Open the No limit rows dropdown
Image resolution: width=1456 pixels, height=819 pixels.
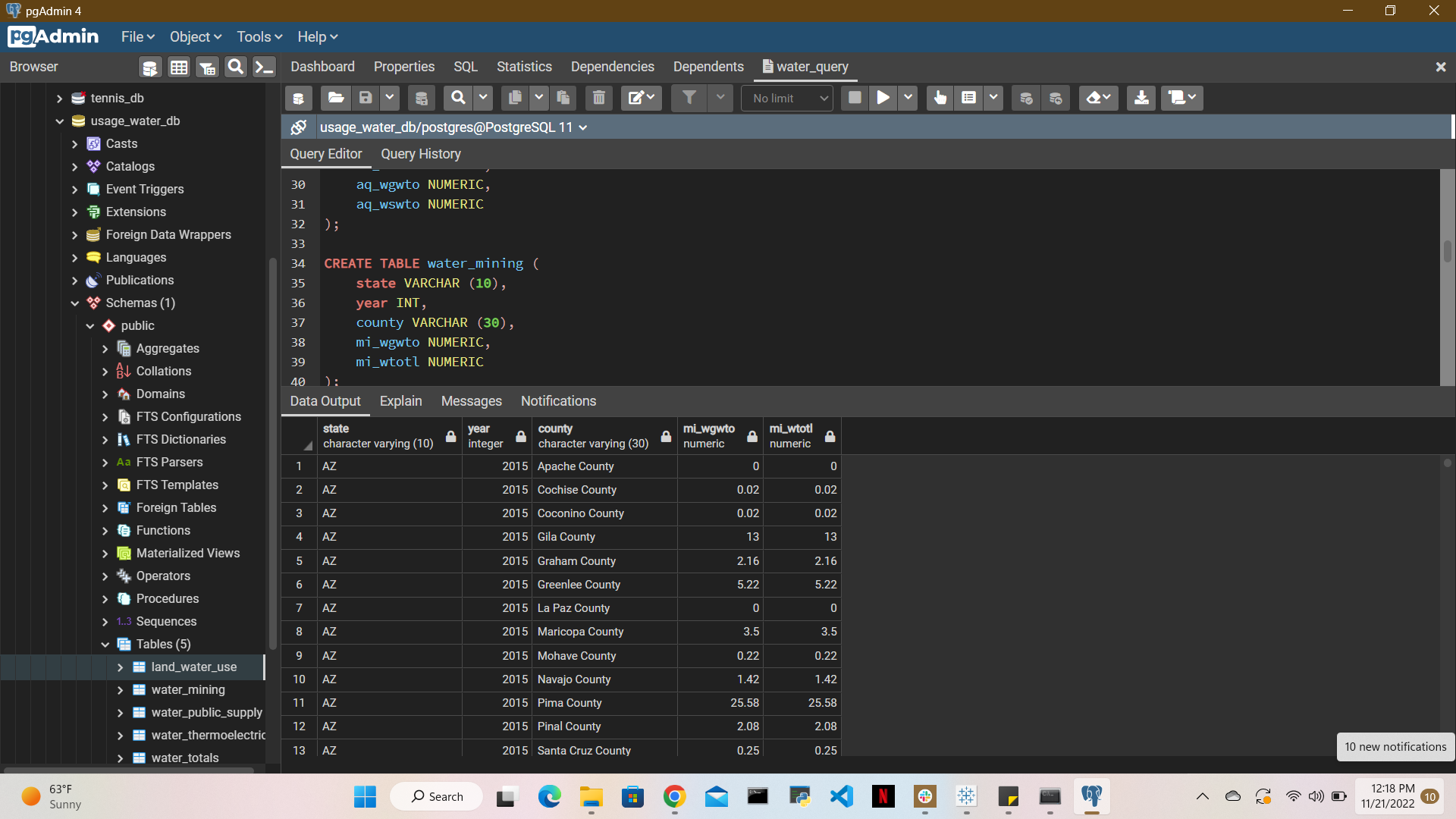[789, 99]
